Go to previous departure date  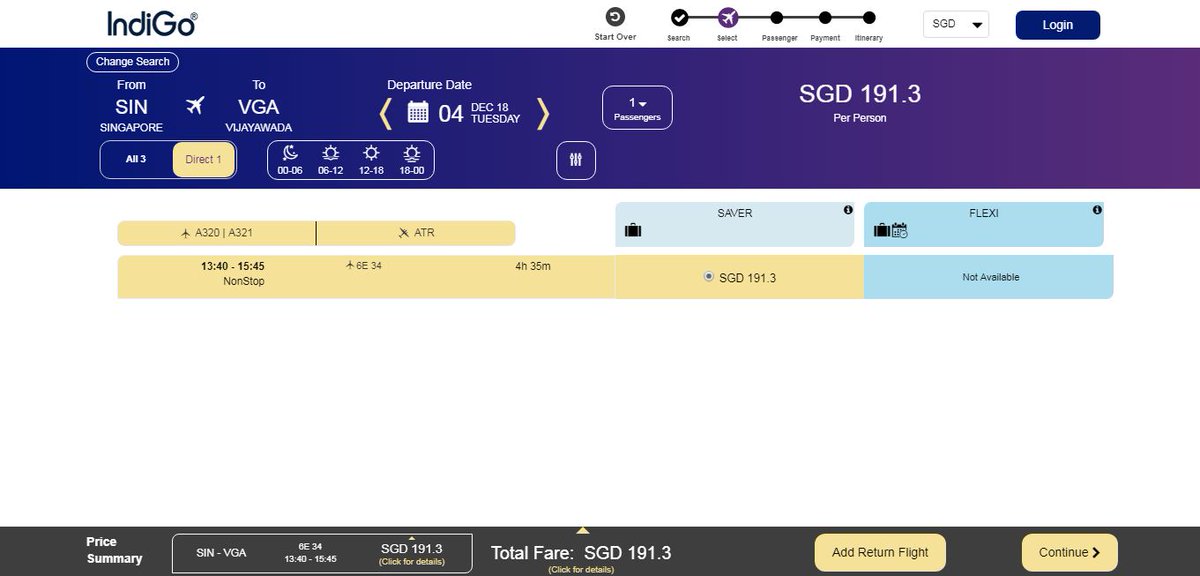point(386,113)
